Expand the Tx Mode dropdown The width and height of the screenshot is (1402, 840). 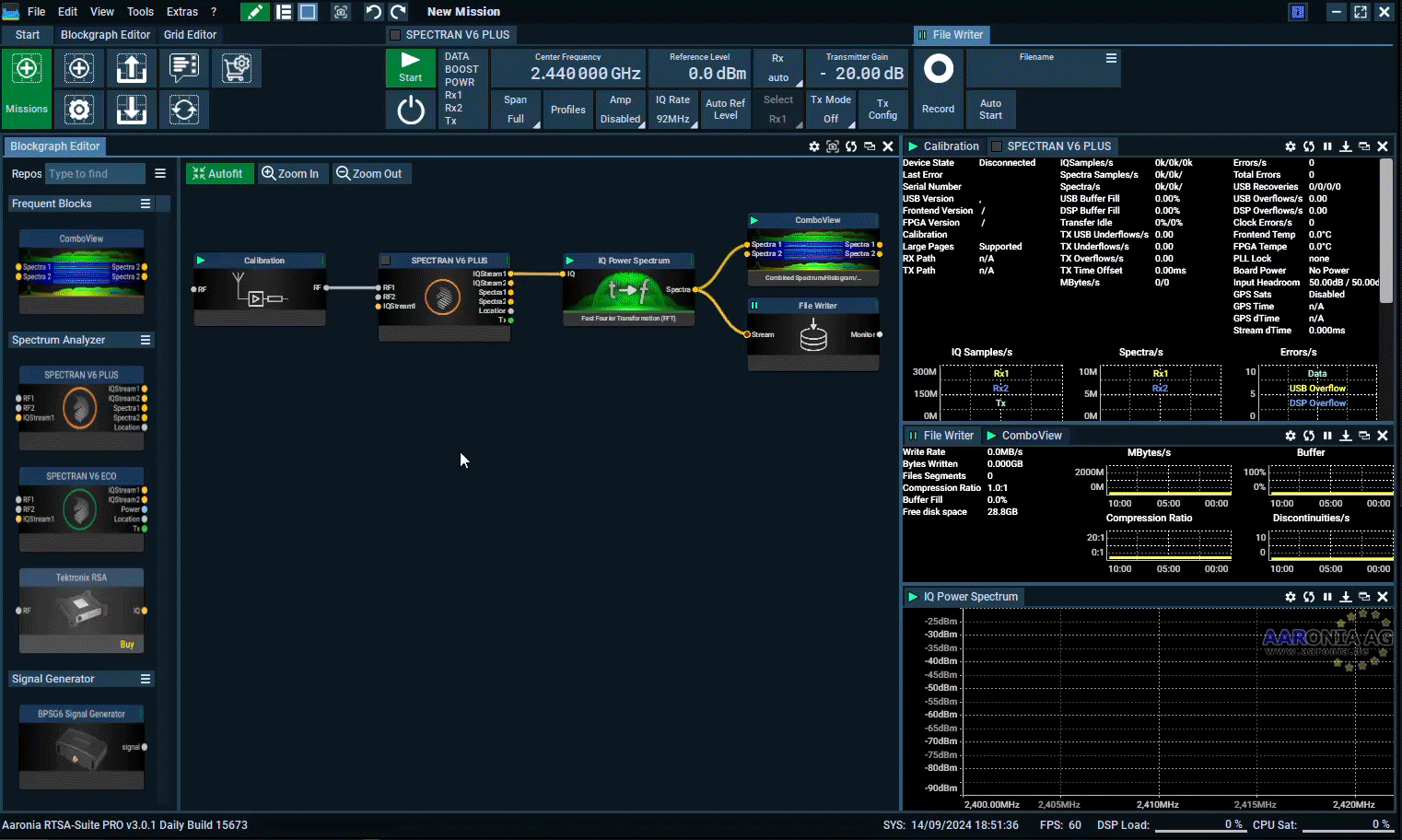pyautogui.click(x=831, y=109)
